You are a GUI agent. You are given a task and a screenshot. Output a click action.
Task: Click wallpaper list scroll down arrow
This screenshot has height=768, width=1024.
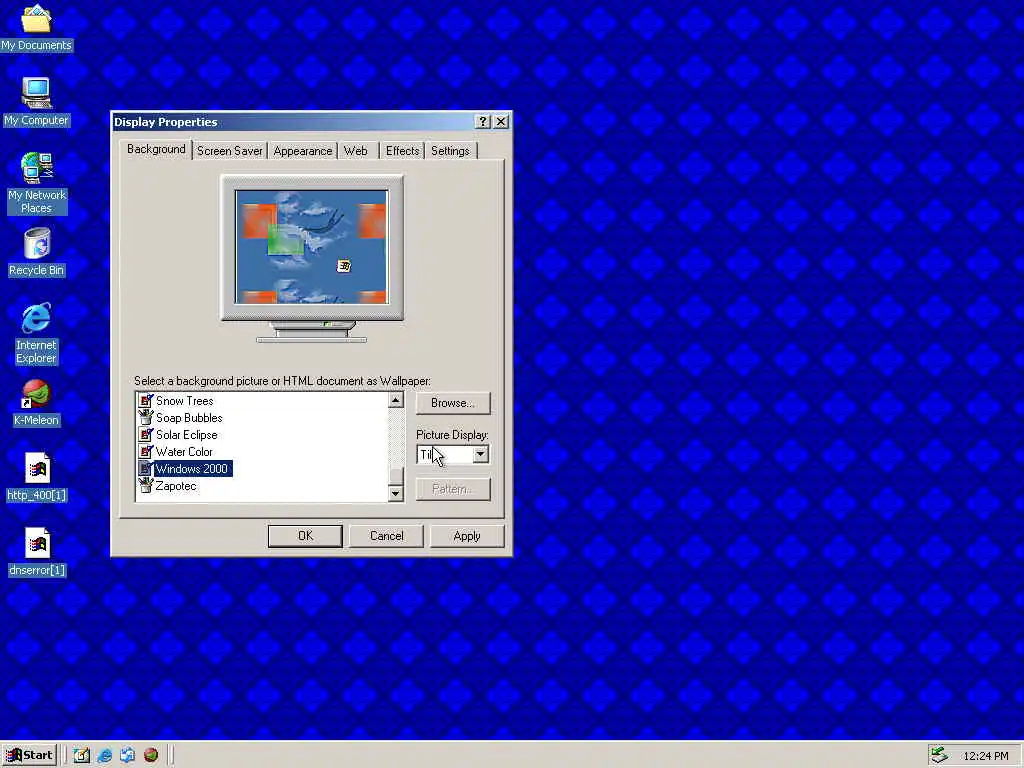[395, 493]
